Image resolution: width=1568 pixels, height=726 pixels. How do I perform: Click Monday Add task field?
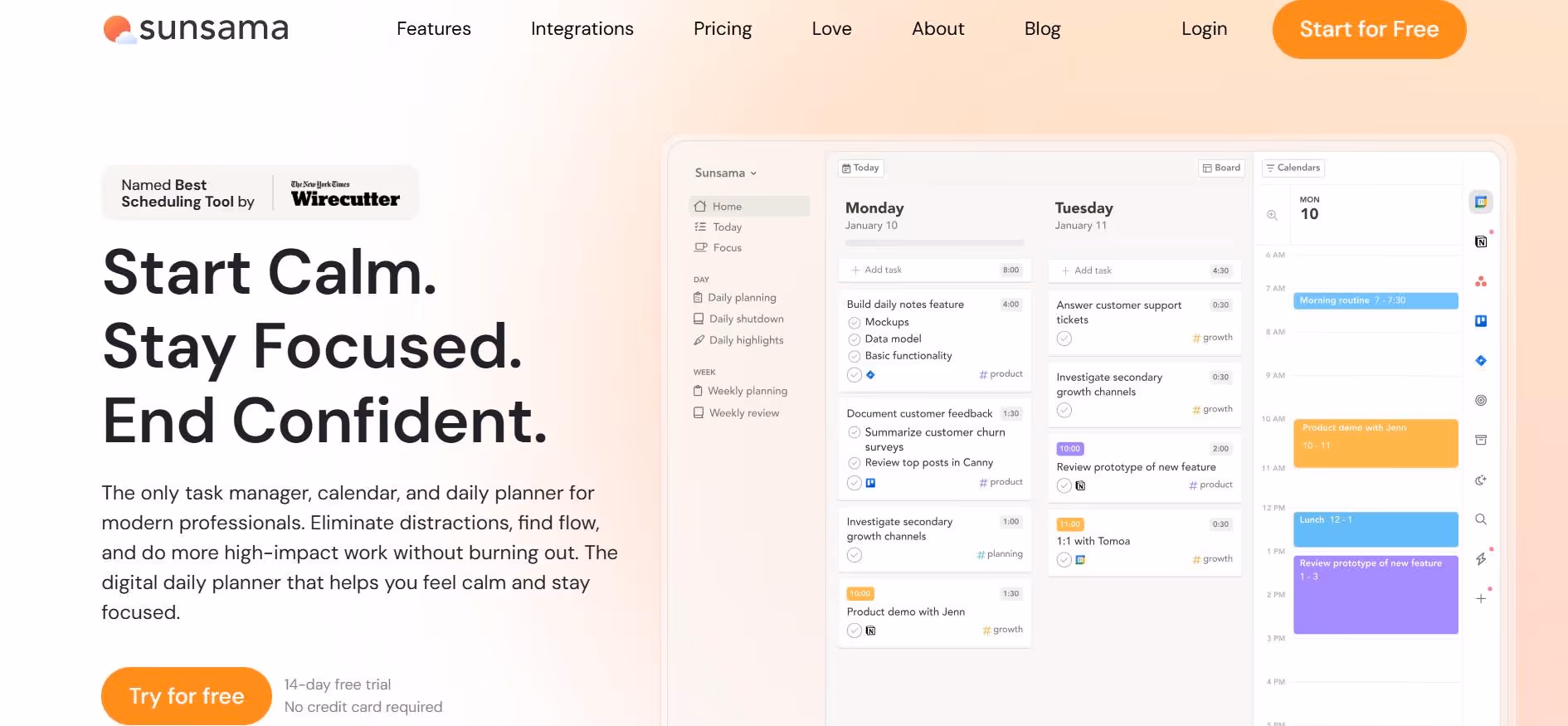[934, 270]
